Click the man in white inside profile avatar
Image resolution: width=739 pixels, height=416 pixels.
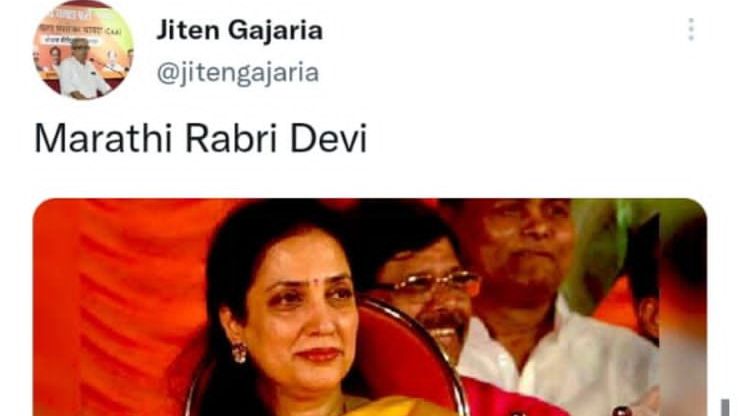coord(80,71)
